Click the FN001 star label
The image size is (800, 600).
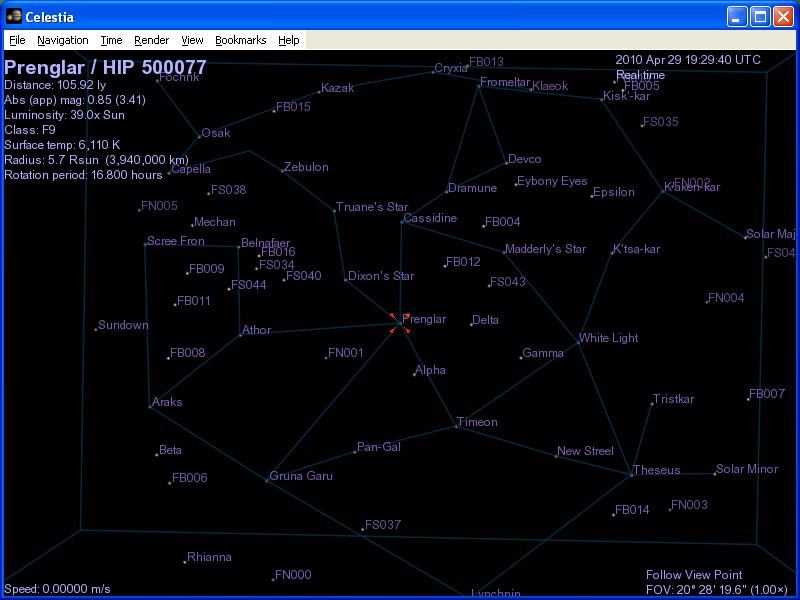(x=345, y=353)
